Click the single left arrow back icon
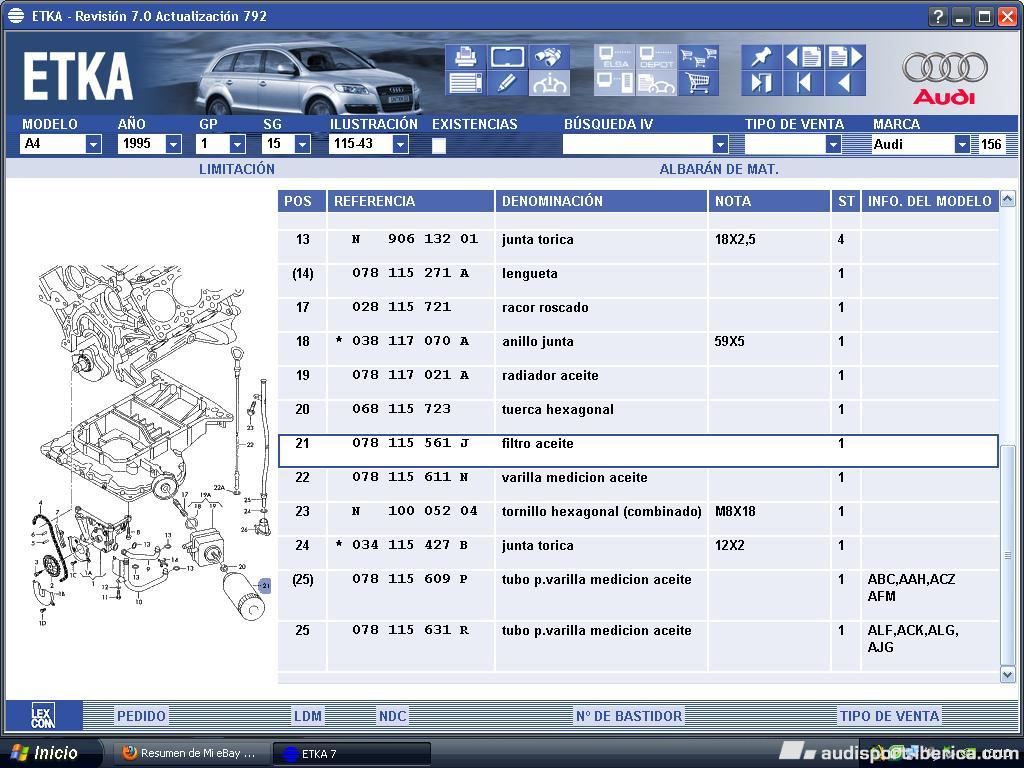The width and height of the screenshot is (1024, 768). [x=846, y=83]
